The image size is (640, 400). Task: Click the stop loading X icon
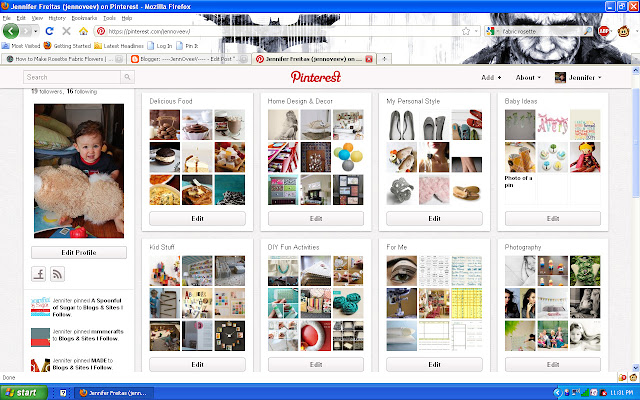[67, 31]
